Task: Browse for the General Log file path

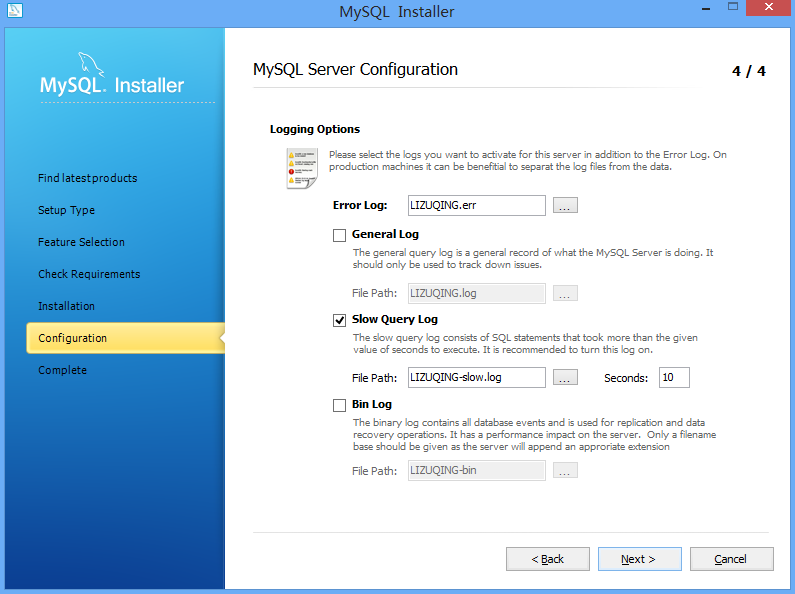Action: 565,293
